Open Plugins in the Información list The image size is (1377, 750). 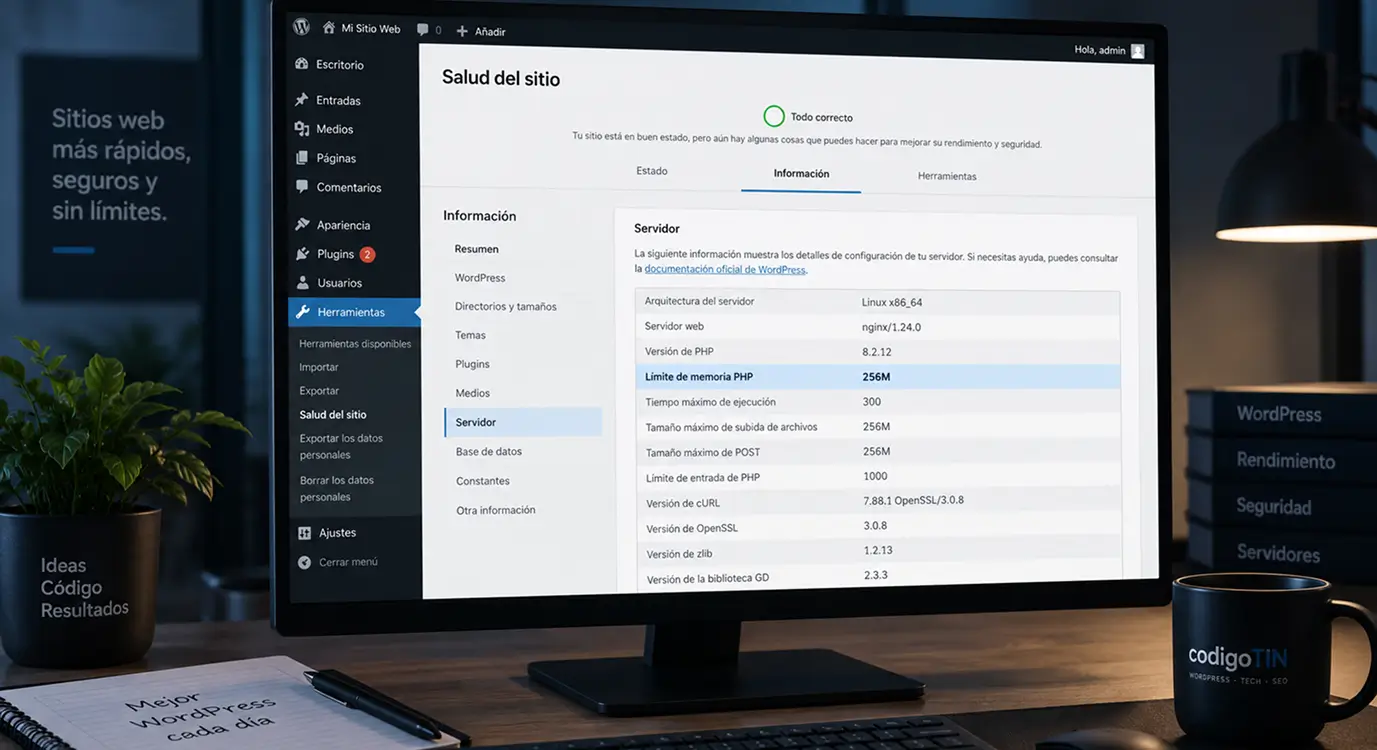[x=472, y=364]
